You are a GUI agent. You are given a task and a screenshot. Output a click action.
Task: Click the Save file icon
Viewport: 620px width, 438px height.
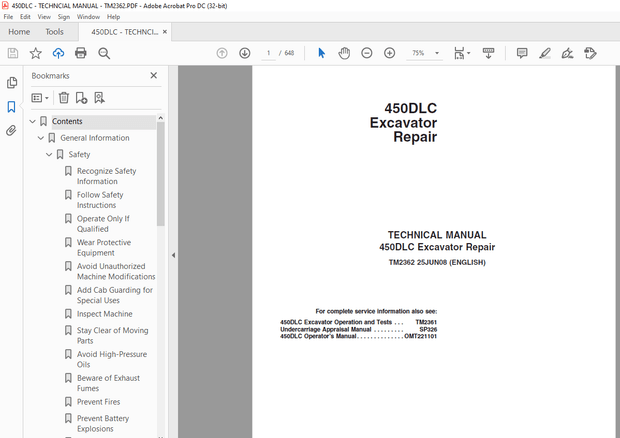click(x=13, y=53)
